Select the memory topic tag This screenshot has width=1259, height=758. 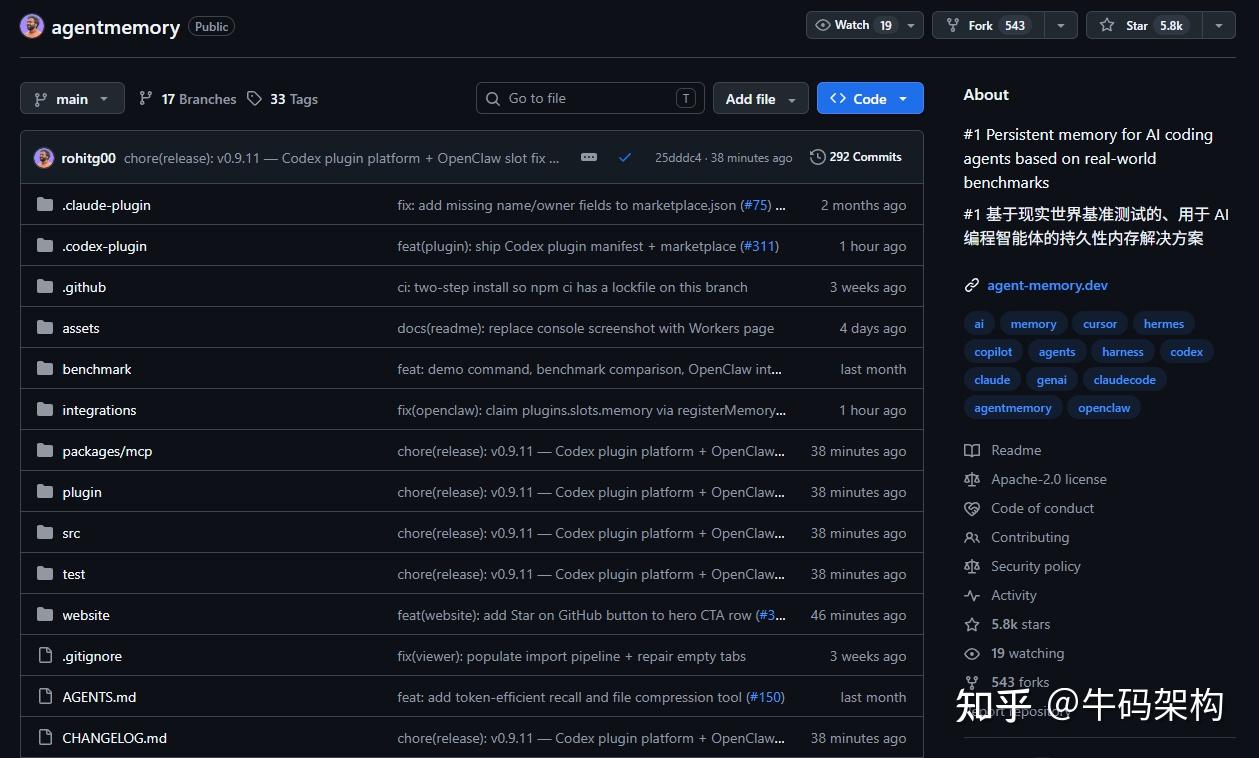pos(1033,324)
